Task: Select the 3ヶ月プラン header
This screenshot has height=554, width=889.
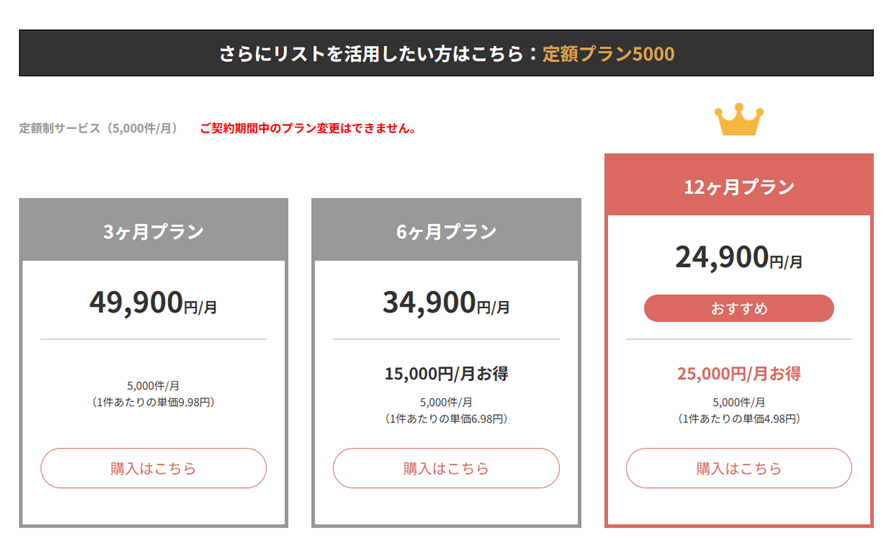Action: pos(154,230)
